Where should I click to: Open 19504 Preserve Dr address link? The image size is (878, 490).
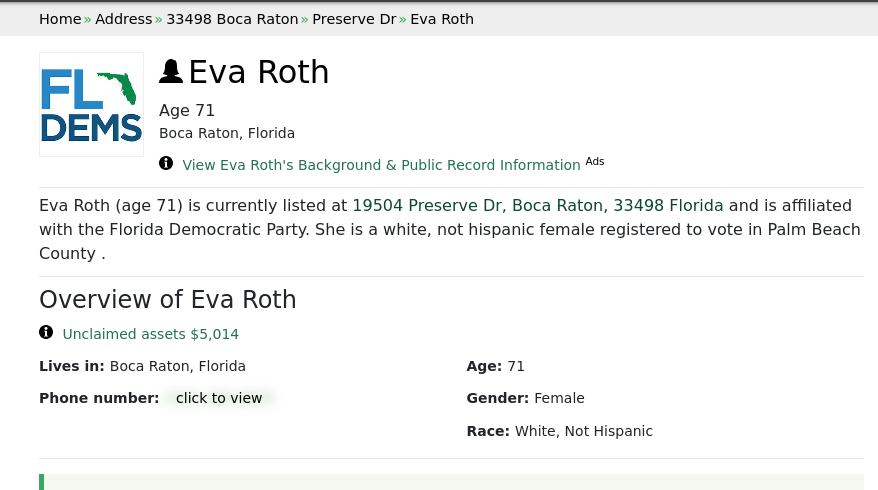tap(538, 206)
